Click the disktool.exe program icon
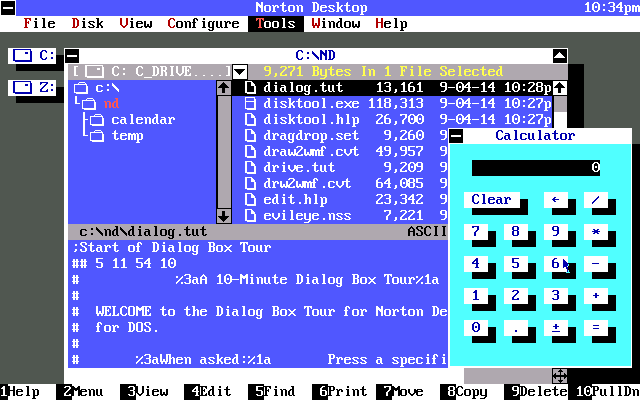The image size is (640, 400). pos(250,104)
